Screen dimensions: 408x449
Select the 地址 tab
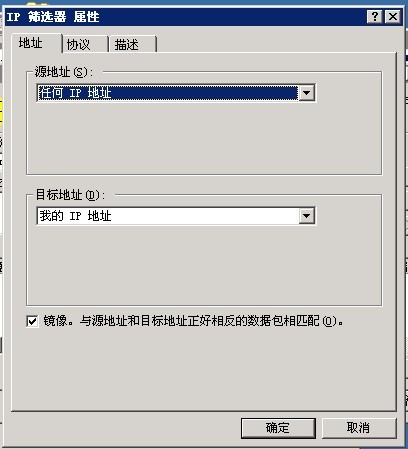pos(36,43)
